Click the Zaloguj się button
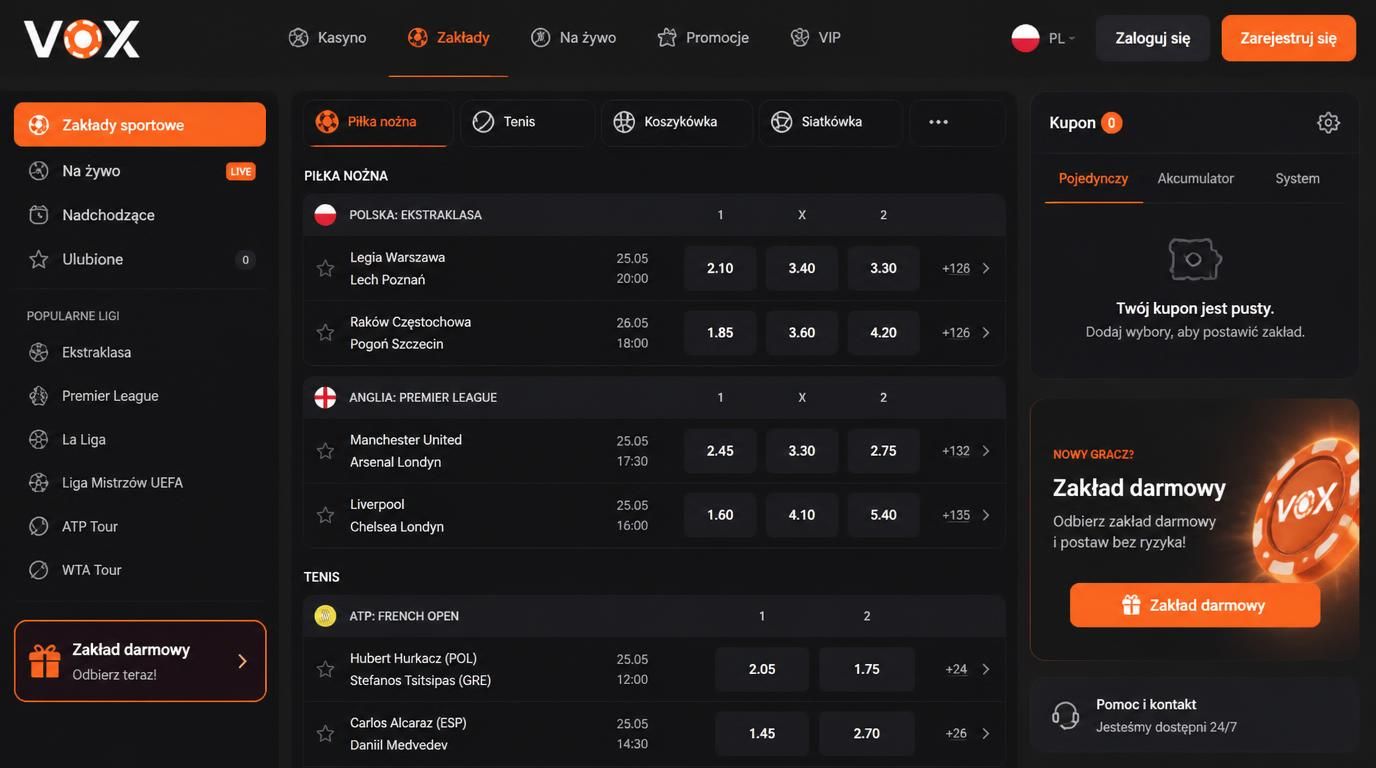Screen dimensions: 1376x768 click(x=1153, y=38)
